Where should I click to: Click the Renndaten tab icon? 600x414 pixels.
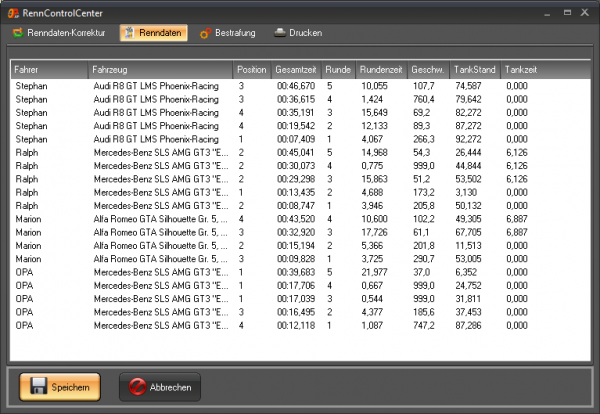point(129,33)
